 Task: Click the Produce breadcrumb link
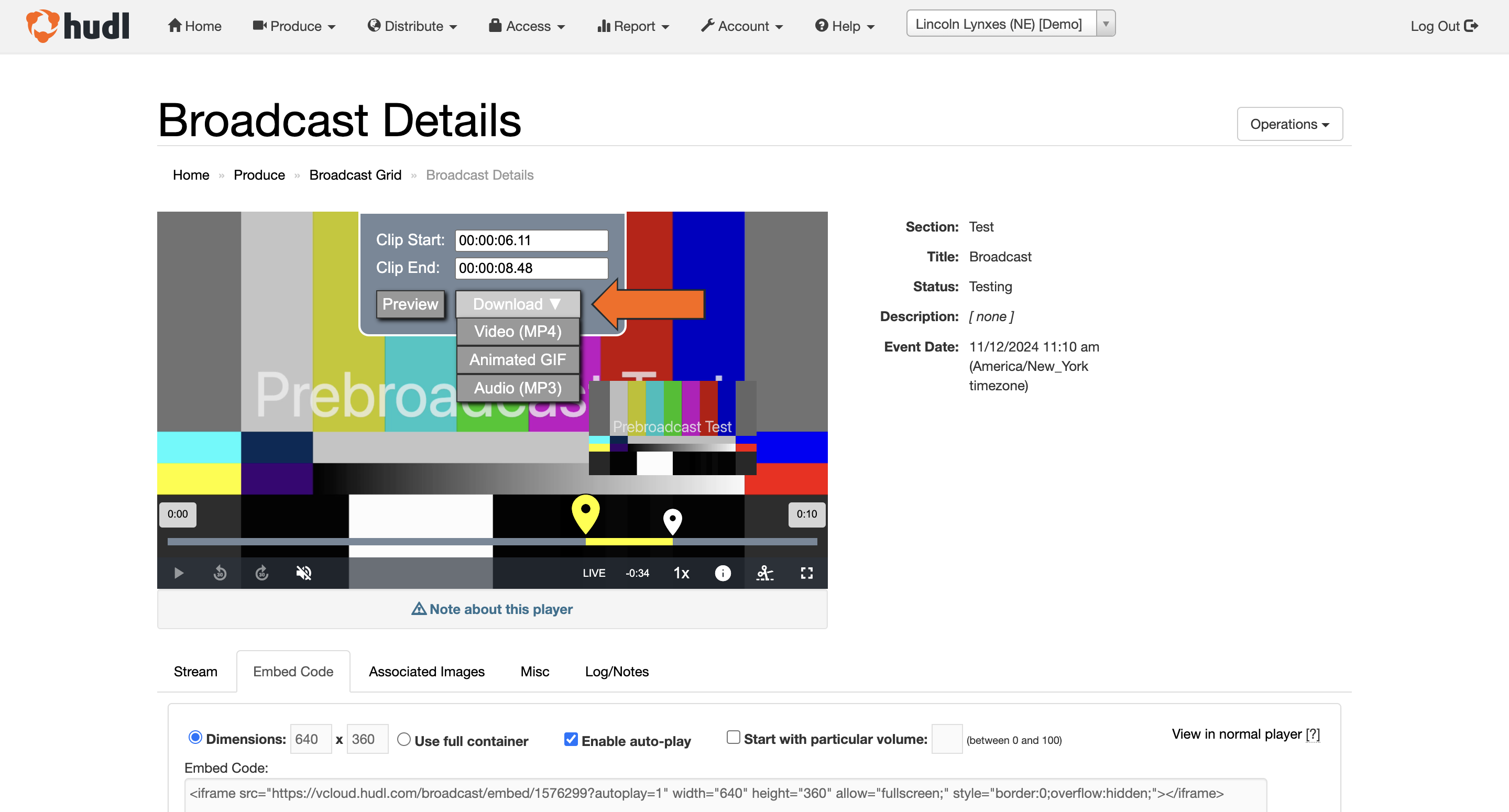(x=259, y=174)
